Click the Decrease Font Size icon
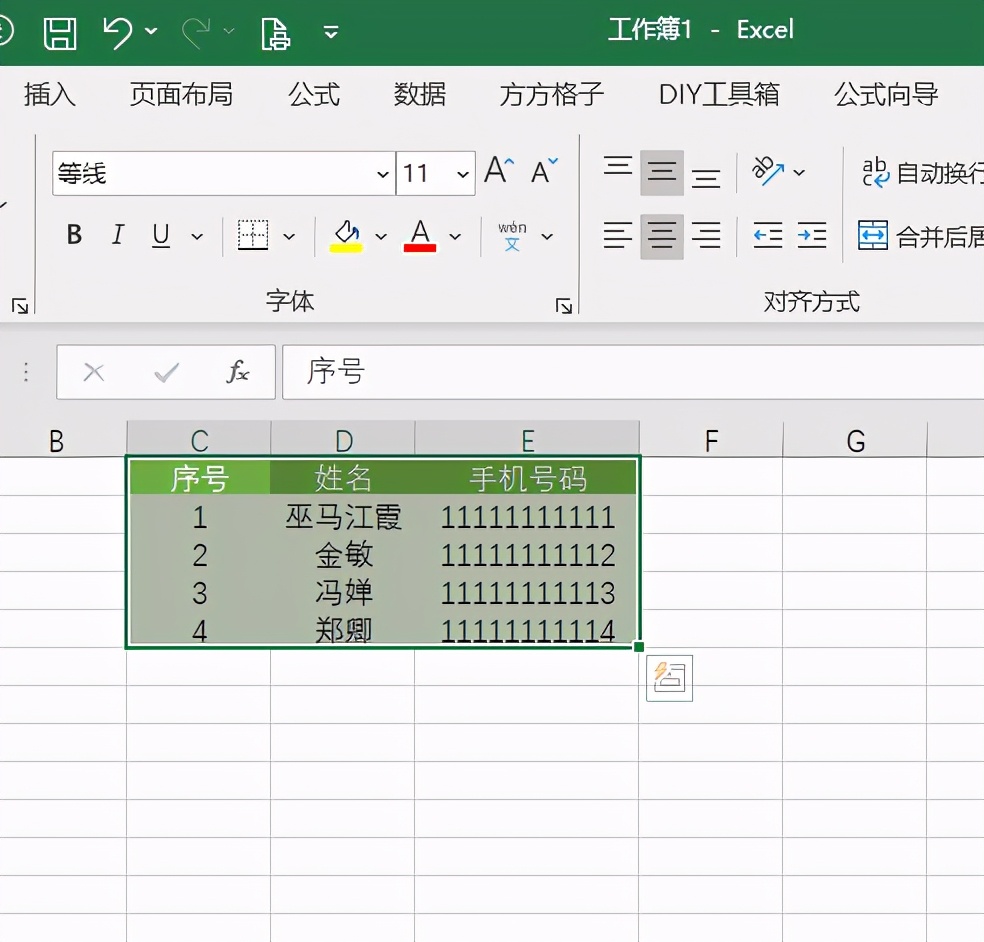 (x=544, y=172)
